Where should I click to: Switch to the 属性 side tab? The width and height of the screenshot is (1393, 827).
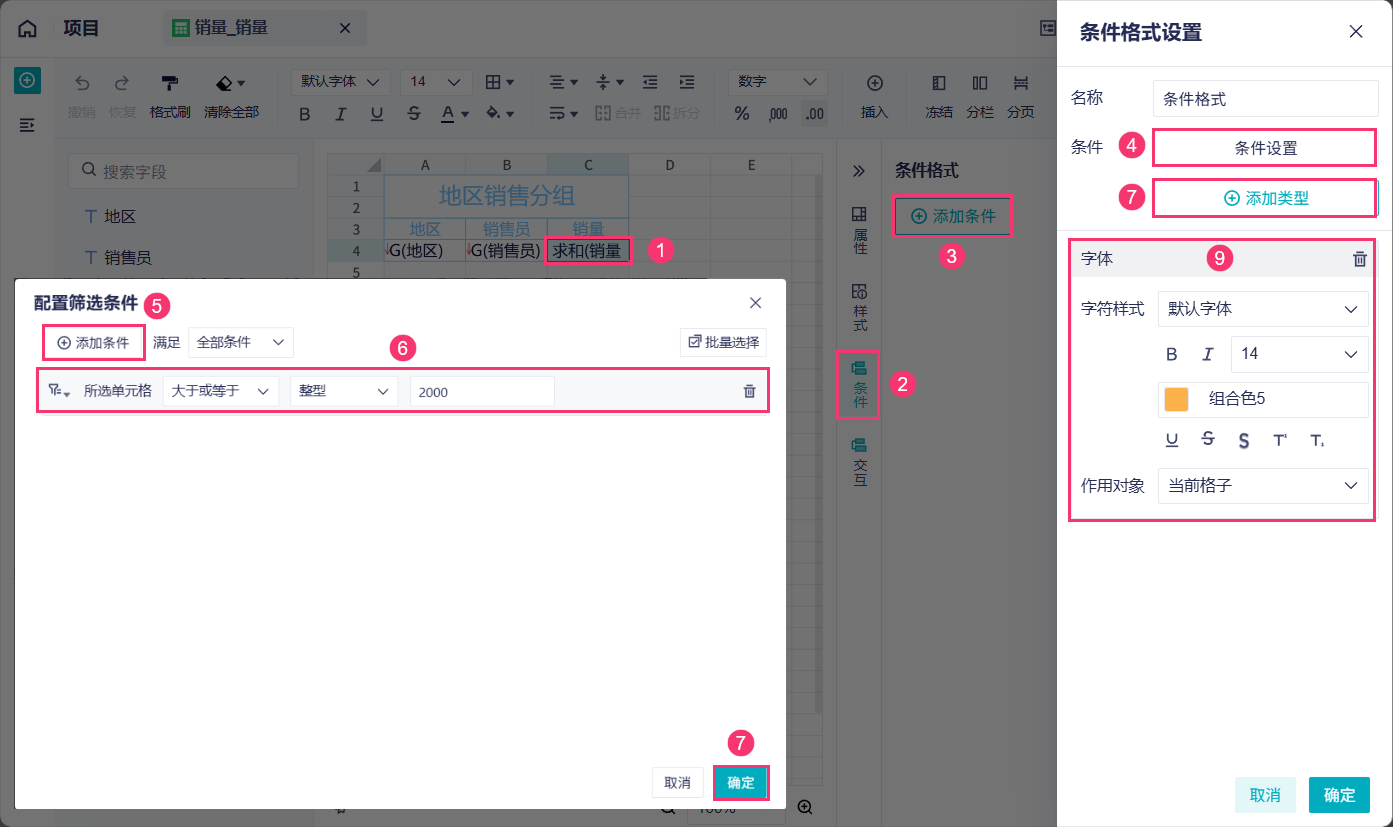(859, 231)
